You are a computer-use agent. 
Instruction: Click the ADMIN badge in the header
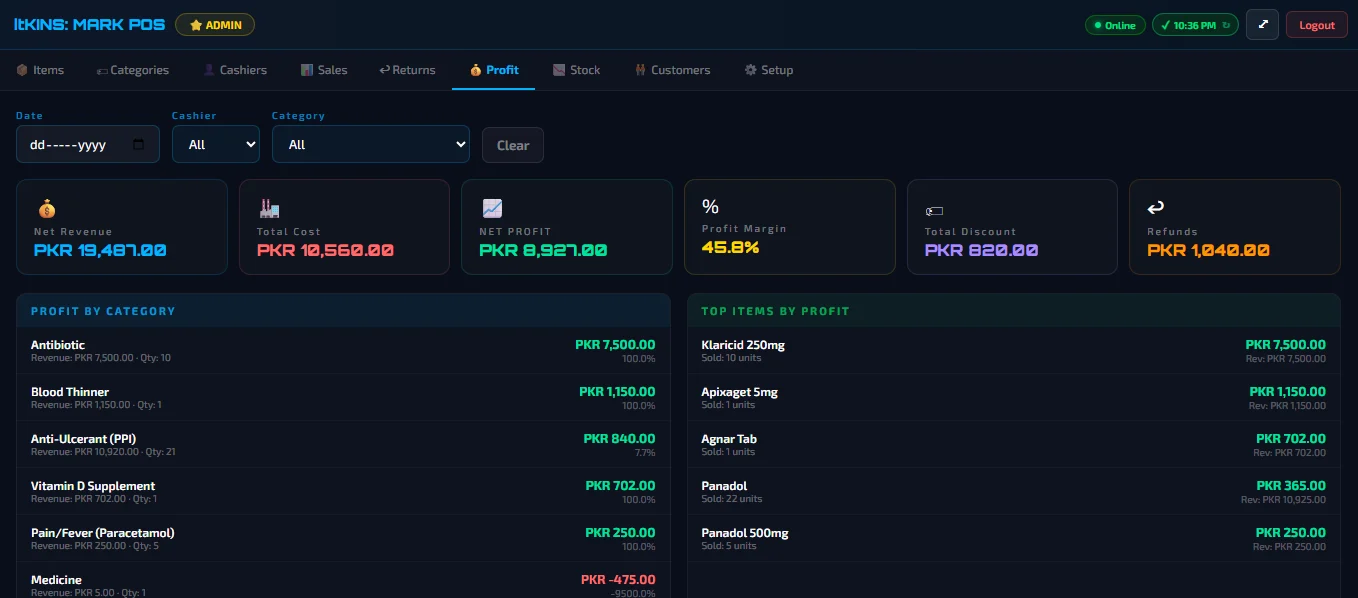coord(214,24)
